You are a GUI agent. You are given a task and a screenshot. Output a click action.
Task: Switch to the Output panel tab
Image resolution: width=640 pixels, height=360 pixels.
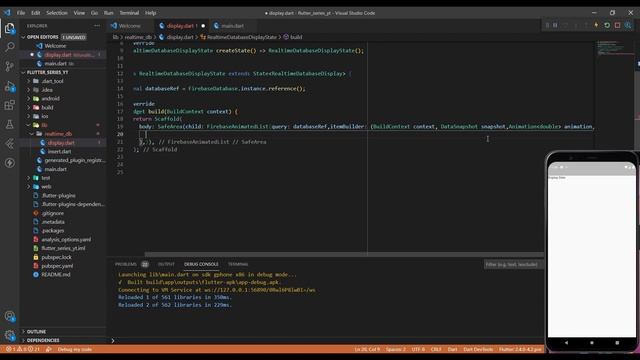166,264
